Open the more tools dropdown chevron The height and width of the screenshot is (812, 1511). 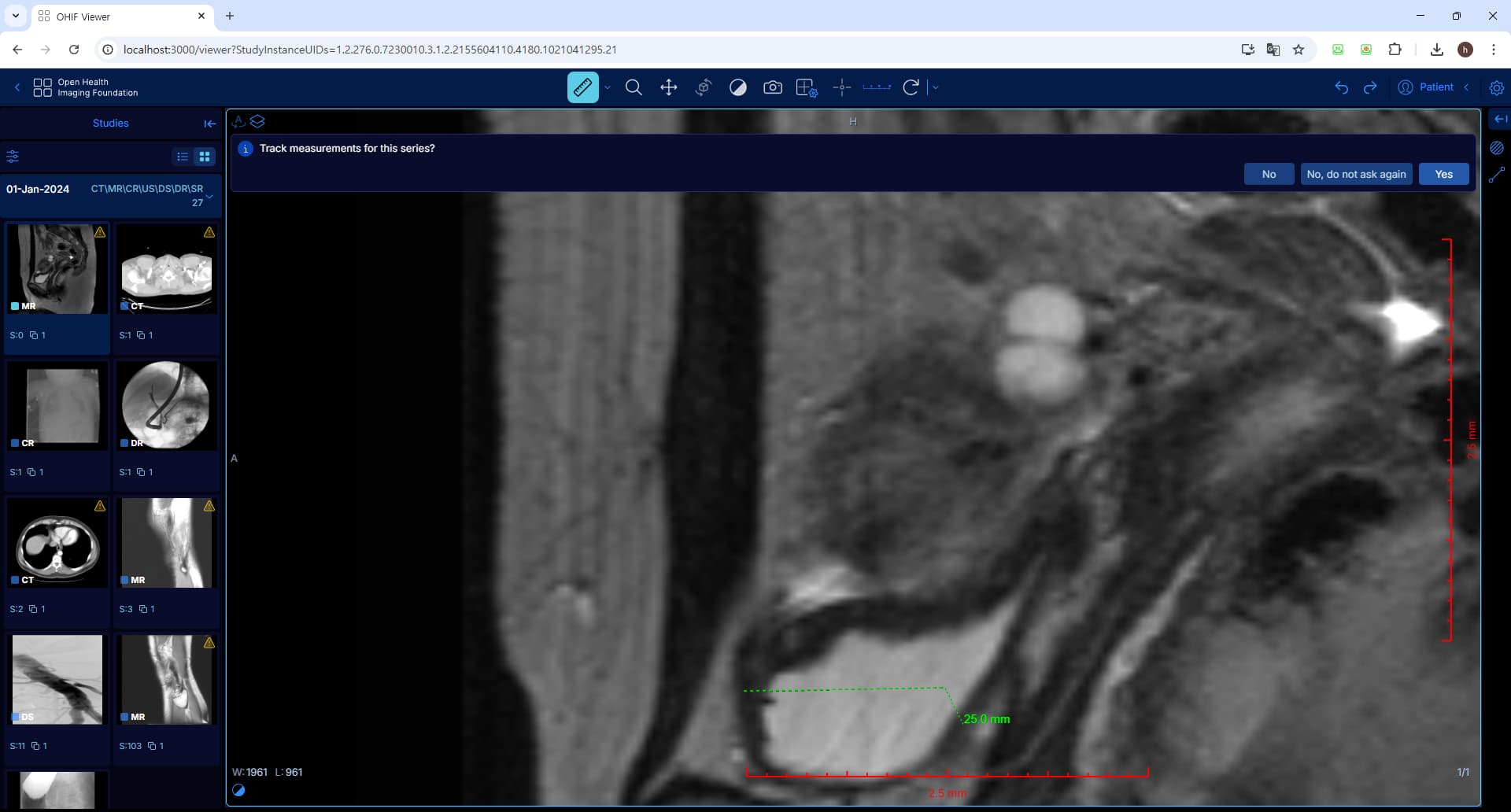pos(936,87)
